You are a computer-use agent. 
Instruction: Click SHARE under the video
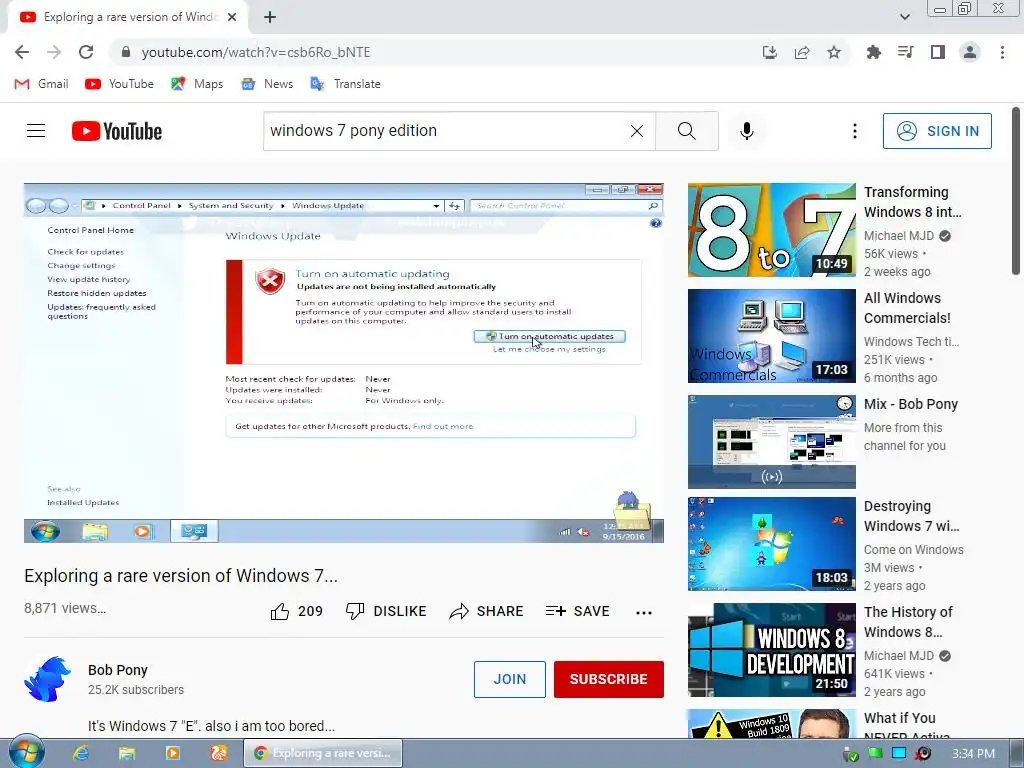[x=487, y=611]
